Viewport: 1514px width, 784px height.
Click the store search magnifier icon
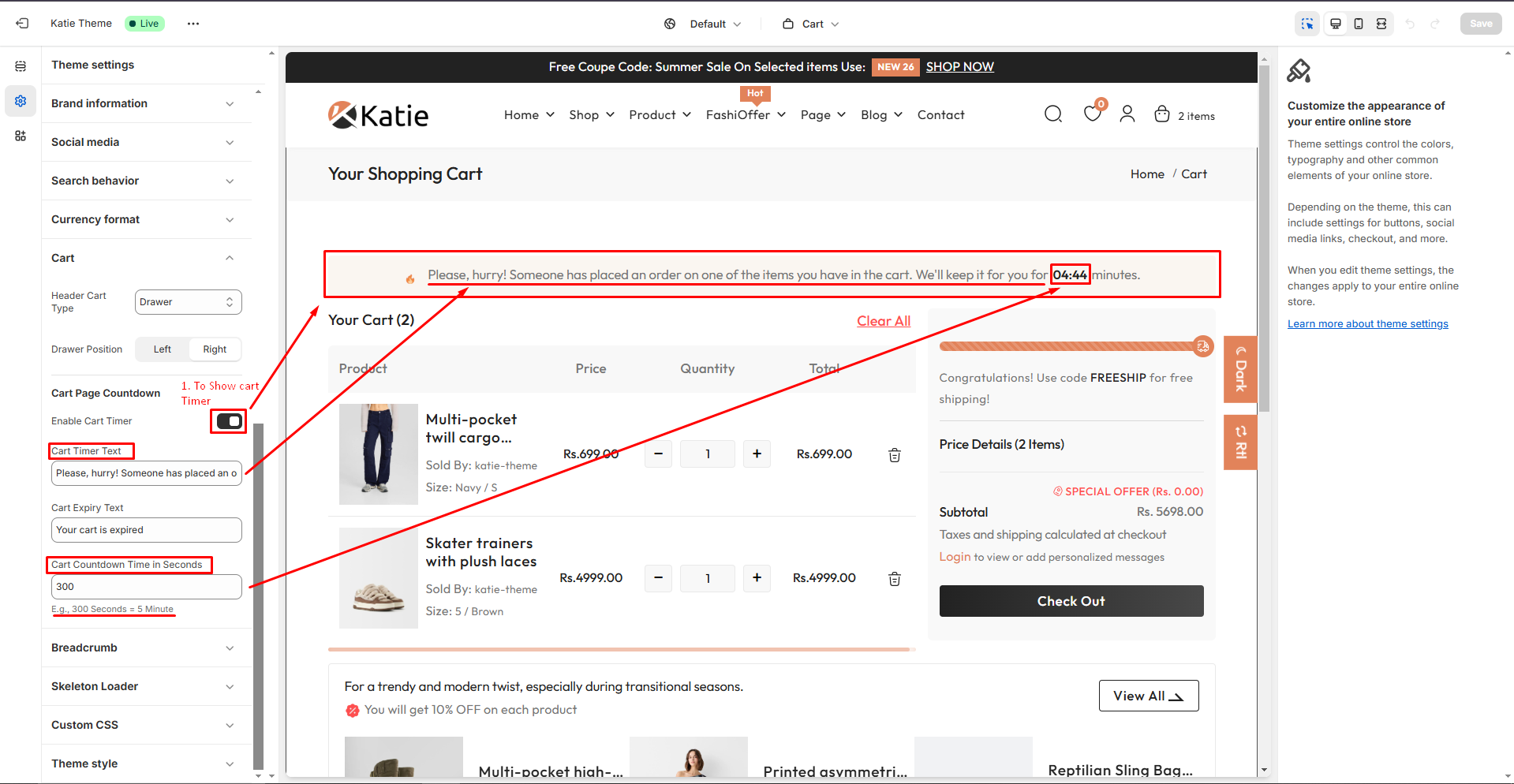pyautogui.click(x=1052, y=114)
